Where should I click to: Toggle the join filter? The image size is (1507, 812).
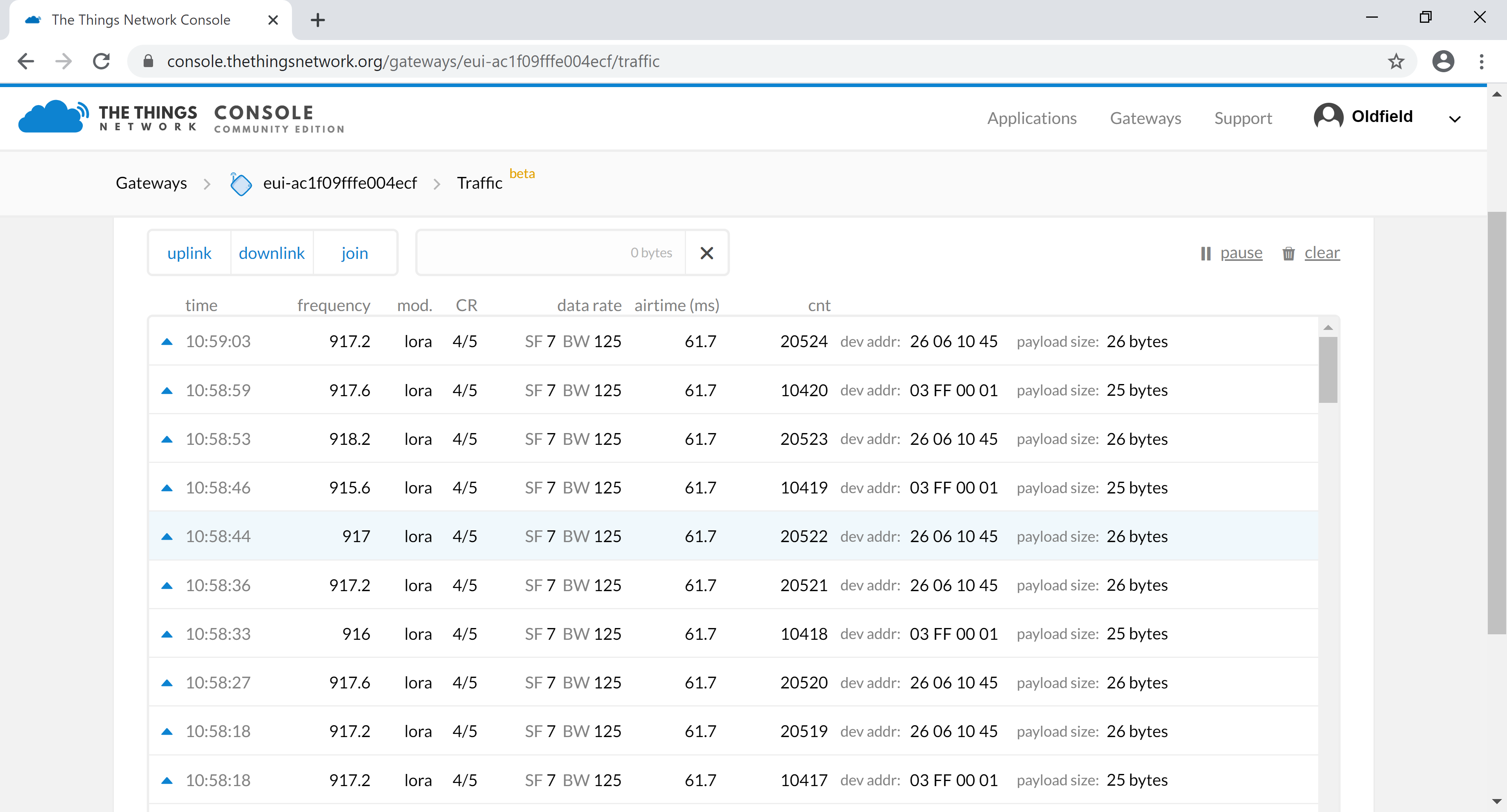coord(354,253)
